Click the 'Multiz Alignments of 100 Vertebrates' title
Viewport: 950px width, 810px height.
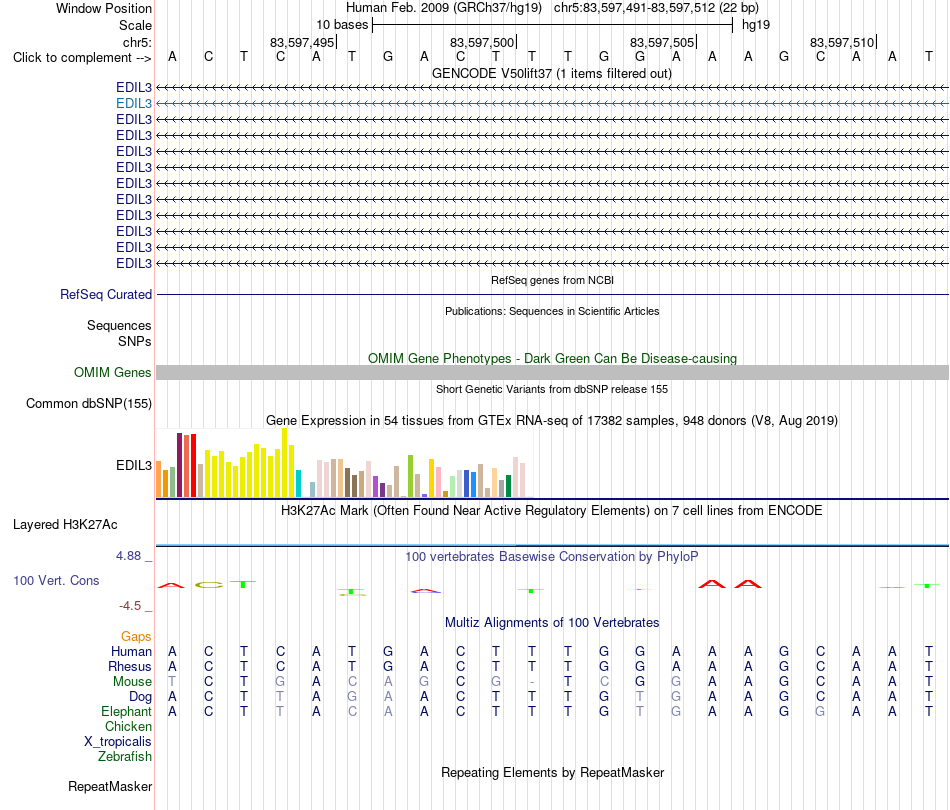point(552,623)
